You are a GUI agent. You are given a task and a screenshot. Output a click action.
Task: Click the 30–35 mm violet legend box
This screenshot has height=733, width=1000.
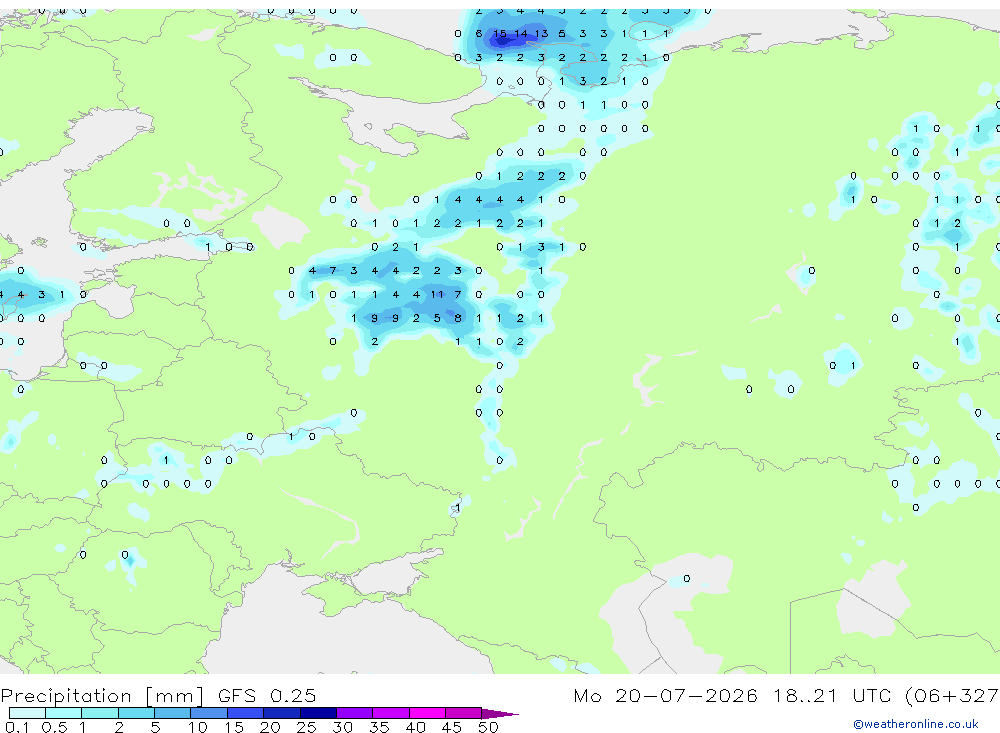[x=355, y=713]
